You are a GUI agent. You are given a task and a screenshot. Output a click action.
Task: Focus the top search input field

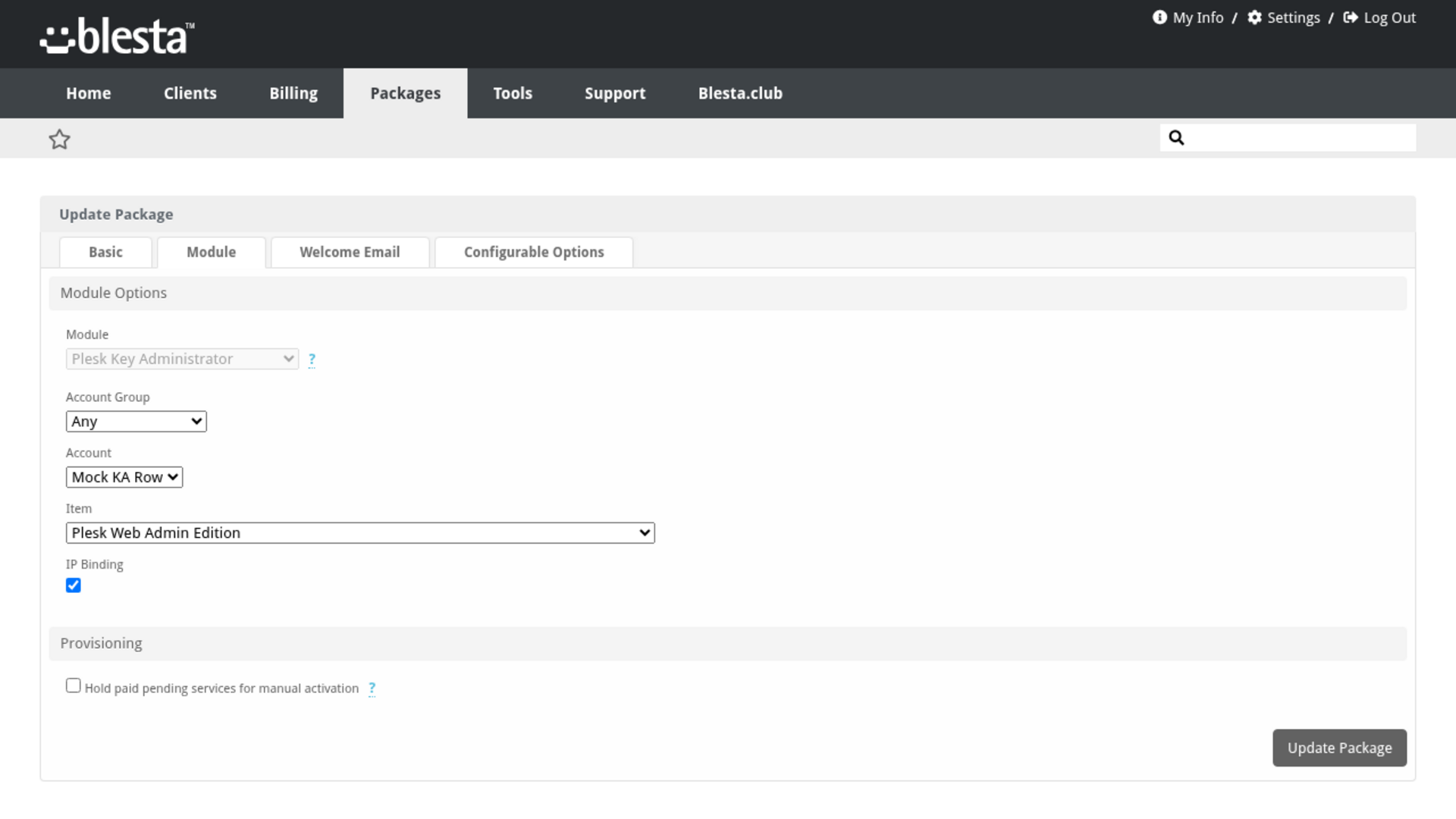(1288, 137)
